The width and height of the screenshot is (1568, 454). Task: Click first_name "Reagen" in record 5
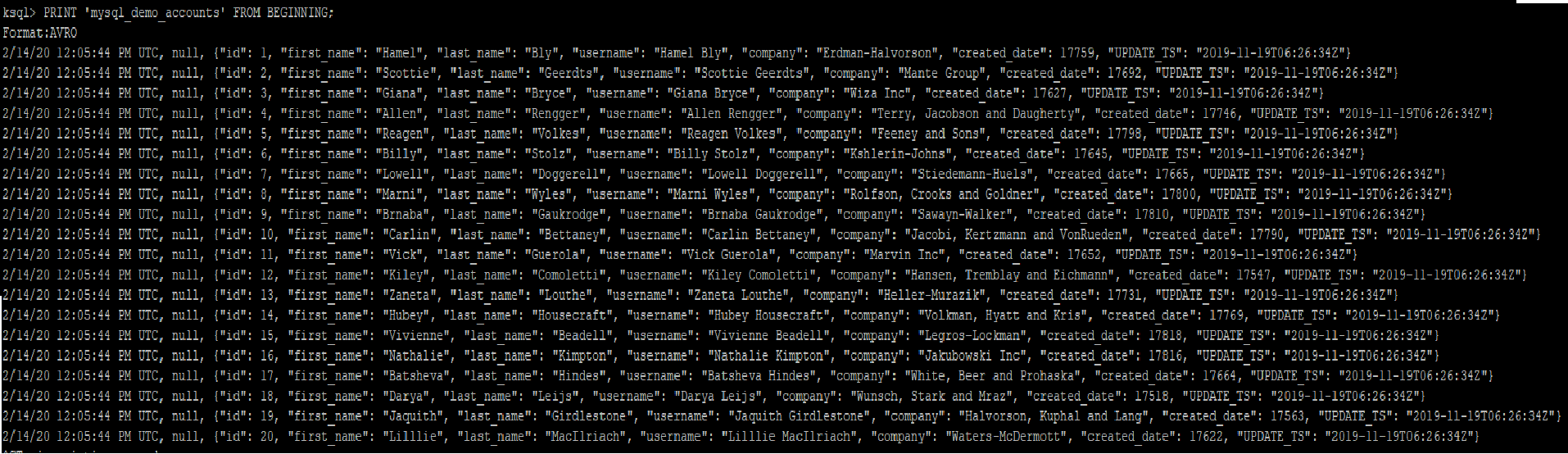tap(403, 134)
